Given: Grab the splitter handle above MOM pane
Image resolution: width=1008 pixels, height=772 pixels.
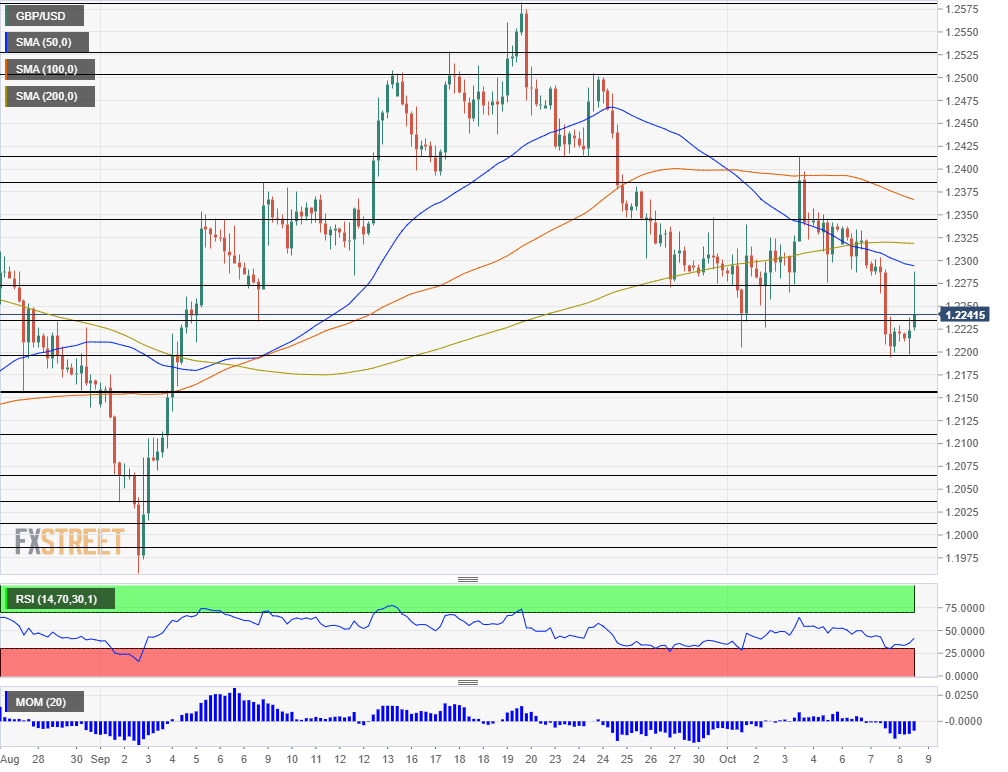Looking at the screenshot, I should click(467, 682).
